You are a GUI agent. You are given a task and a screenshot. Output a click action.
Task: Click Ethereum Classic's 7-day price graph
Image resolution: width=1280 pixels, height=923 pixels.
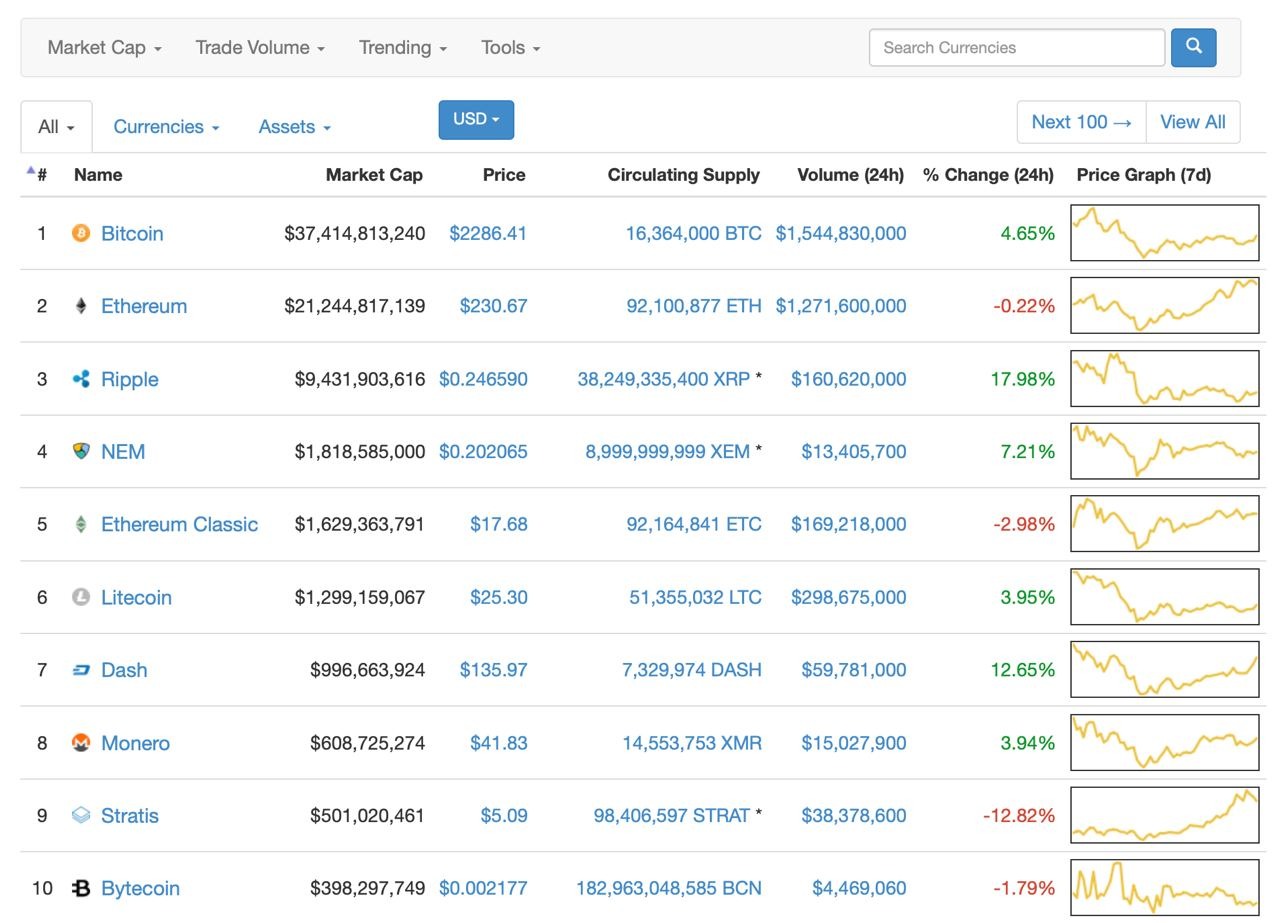point(1165,524)
